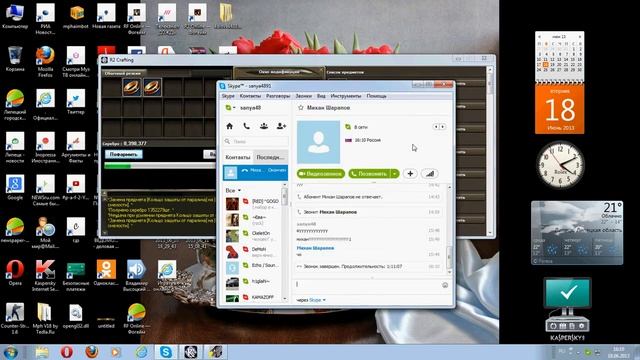Open Твиттер desktop shortcut
640x360 pixels.
tap(76, 102)
